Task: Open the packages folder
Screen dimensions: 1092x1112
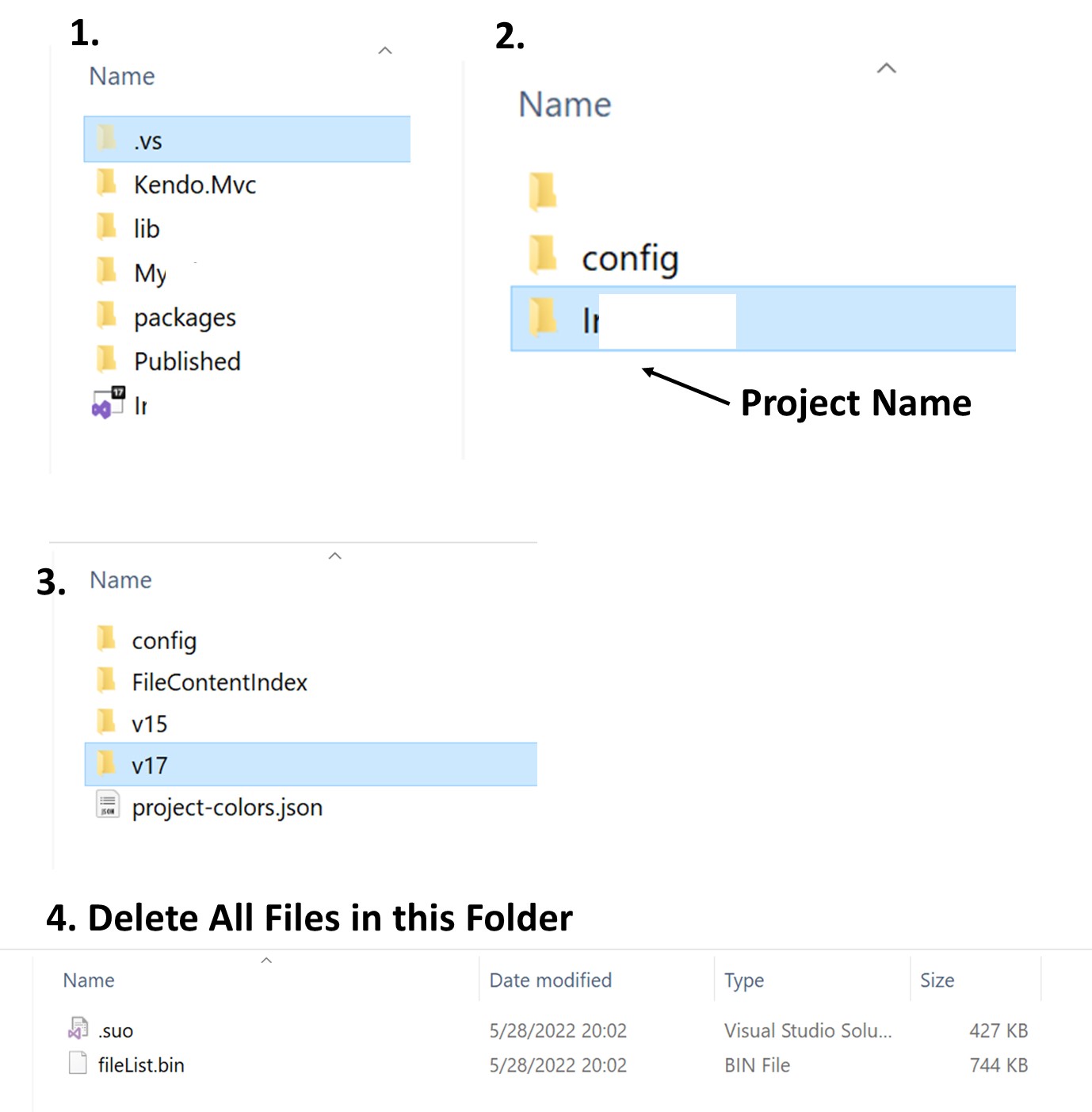Action: [185, 317]
